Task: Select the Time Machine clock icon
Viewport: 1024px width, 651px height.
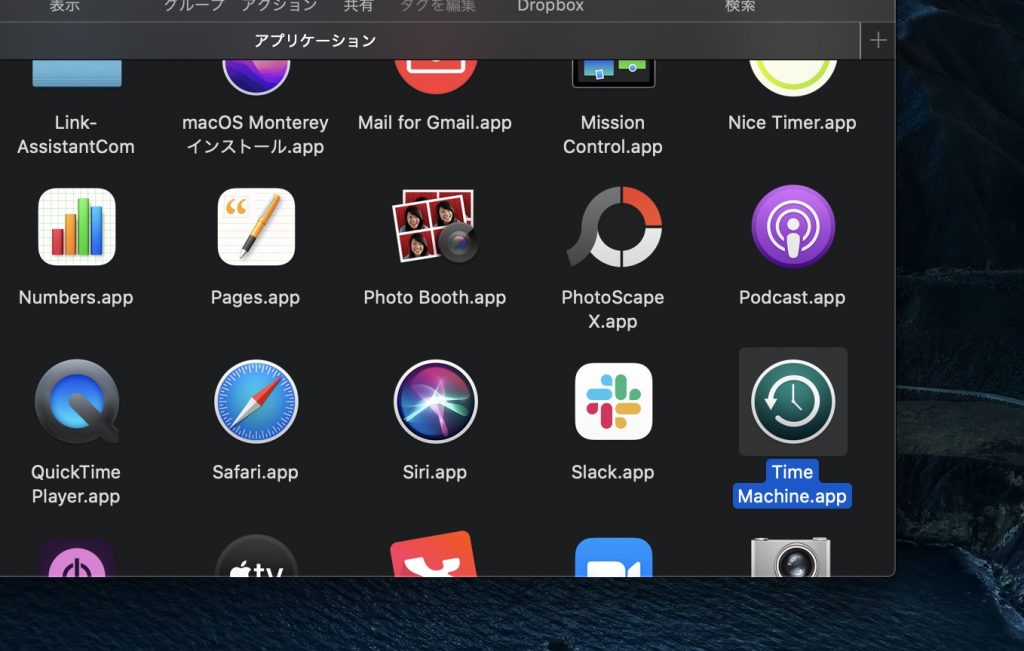Action: point(793,402)
